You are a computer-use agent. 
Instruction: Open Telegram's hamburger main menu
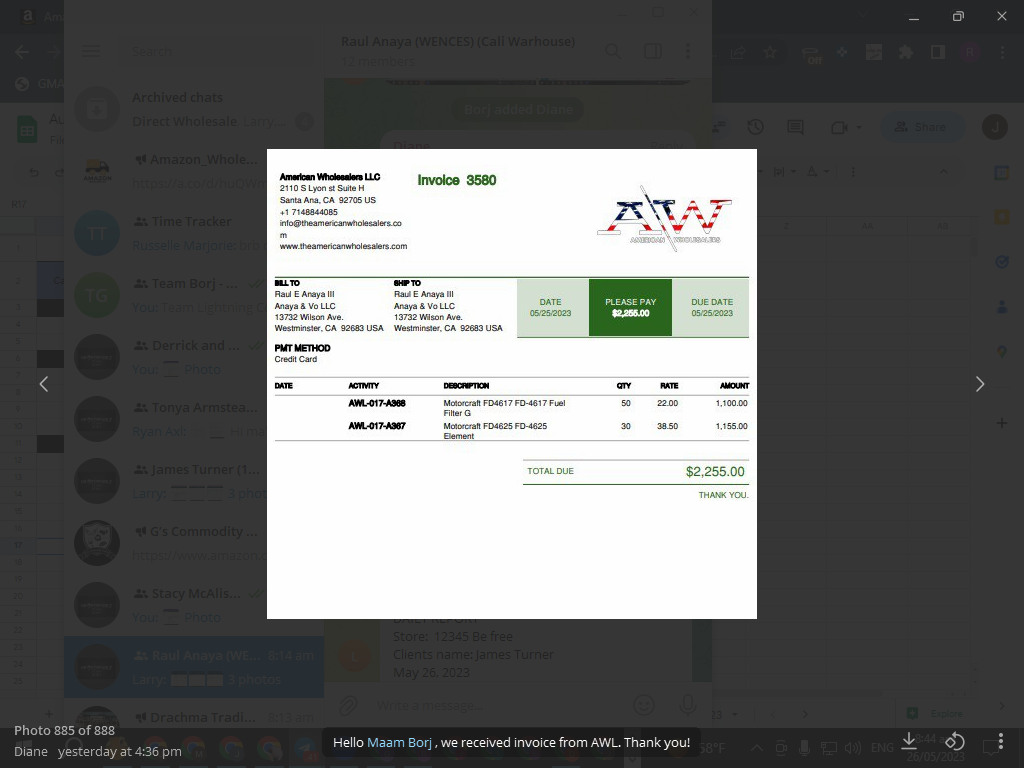(91, 51)
